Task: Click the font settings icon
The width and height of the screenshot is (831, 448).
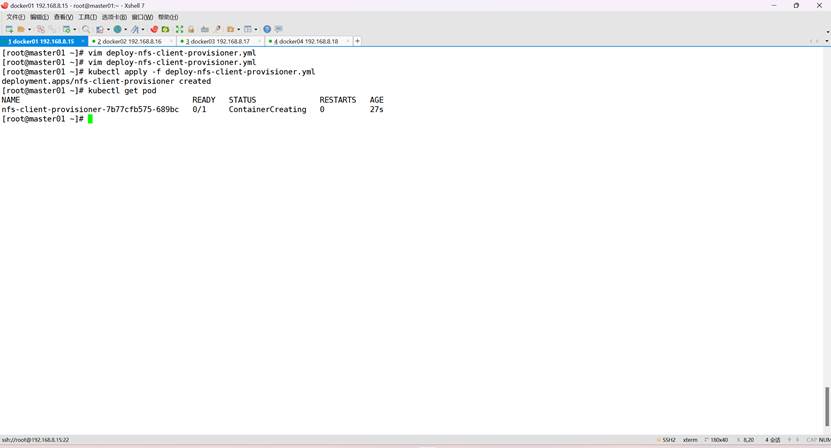Action: (135, 29)
